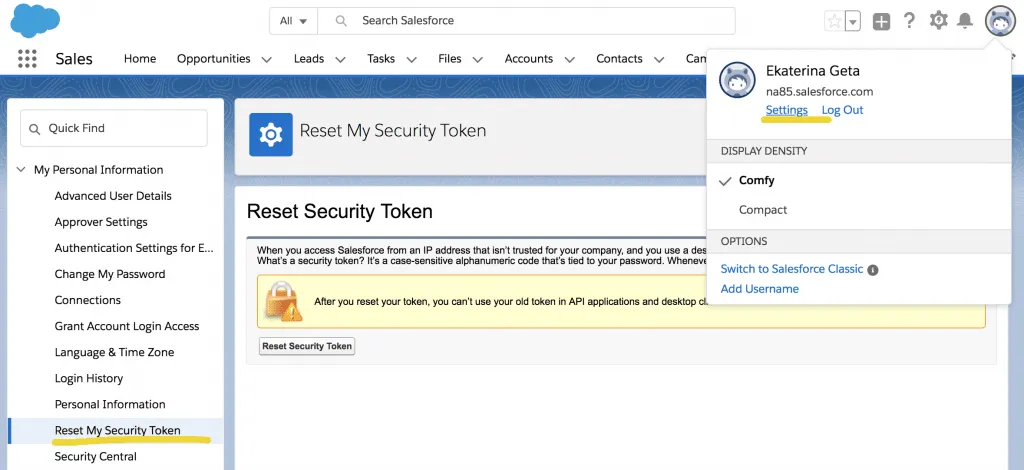1024x470 pixels.
Task: Open the Help question mark icon
Action: click(909, 21)
